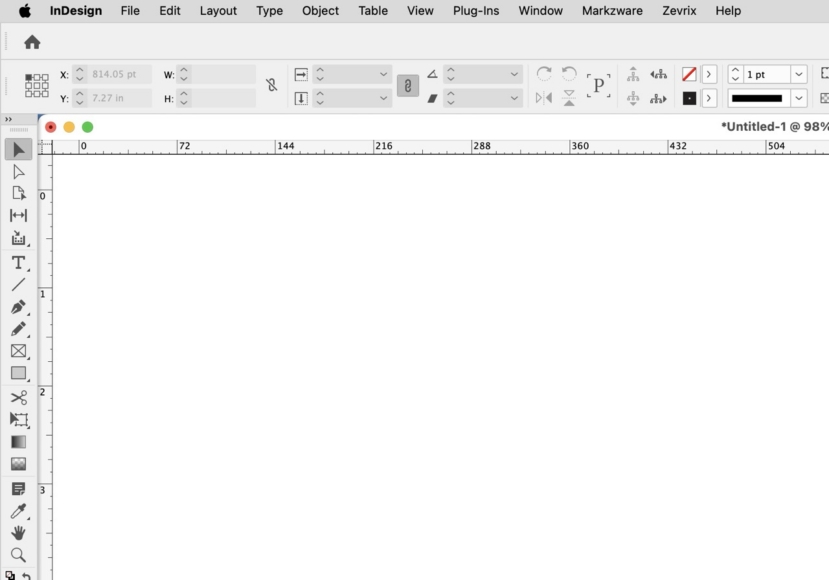Click default fill and stroke icon

click(x=10, y=575)
